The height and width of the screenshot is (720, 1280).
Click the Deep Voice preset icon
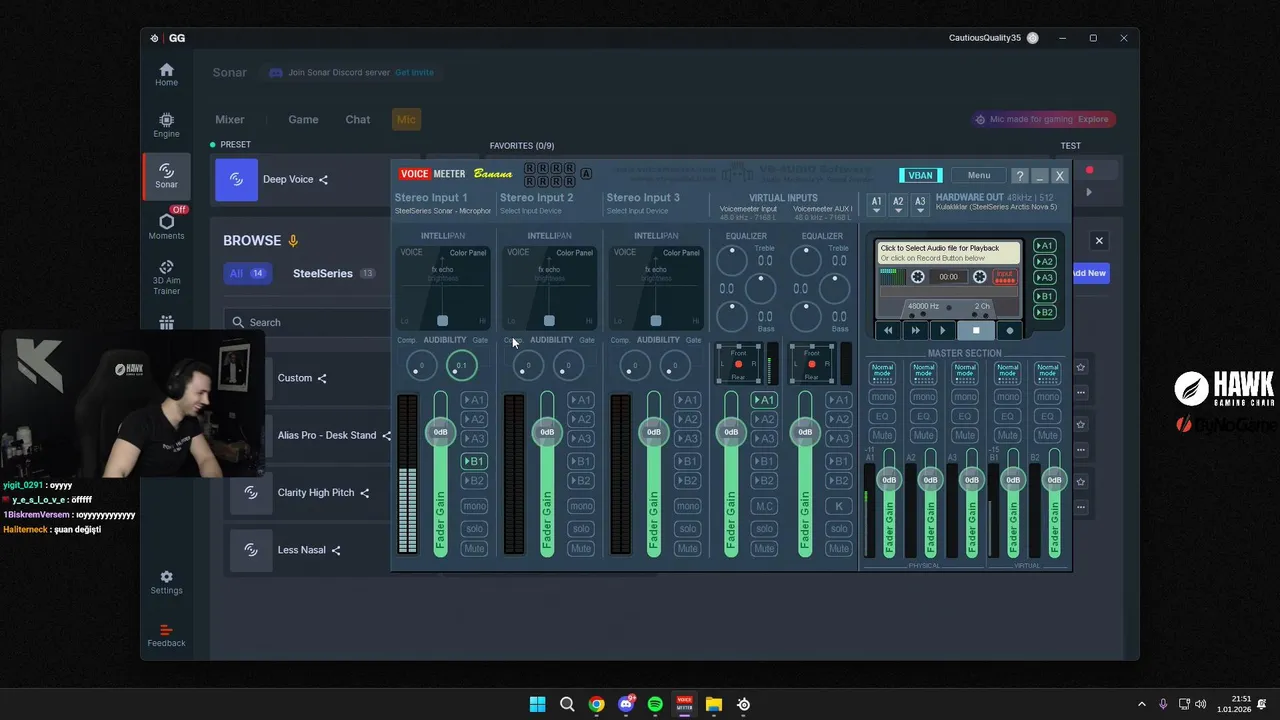[237, 180]
